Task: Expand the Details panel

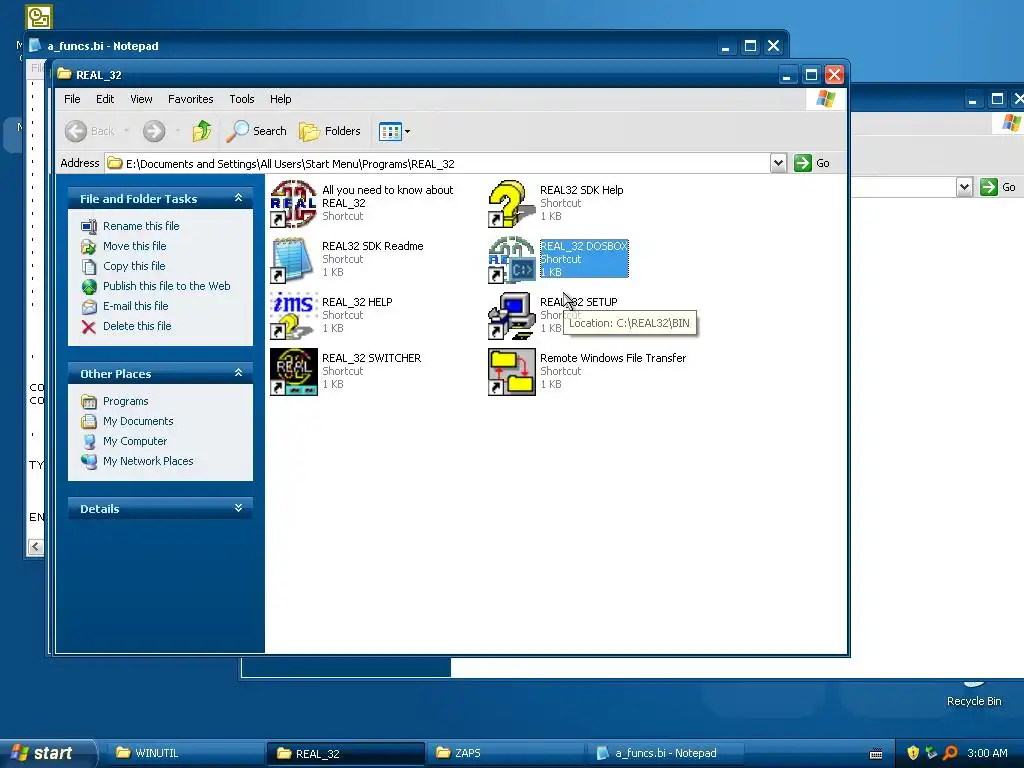Action: (x=238, y=508)
